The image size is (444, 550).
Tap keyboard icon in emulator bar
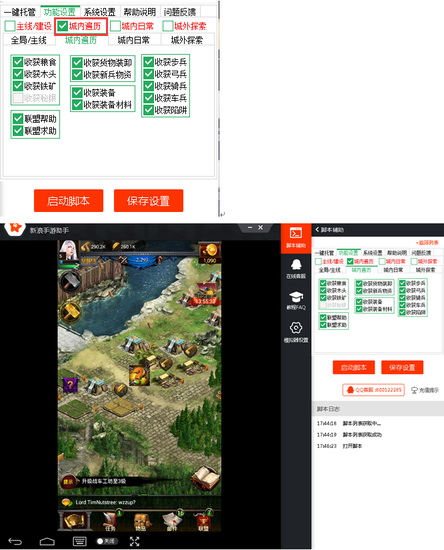[79, 541]
